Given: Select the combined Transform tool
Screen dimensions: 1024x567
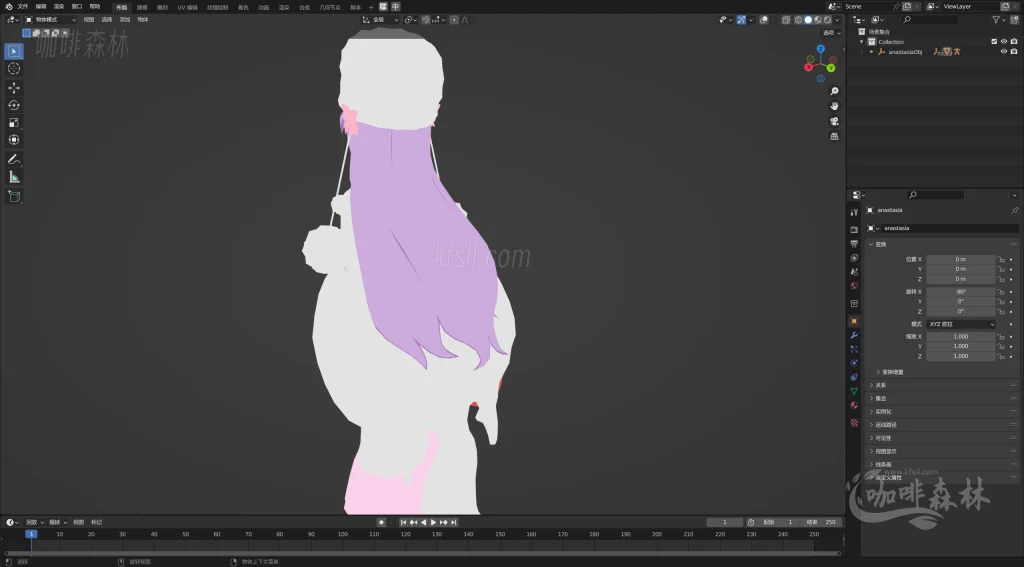Looking at the screenshot, I should point(14,140).
